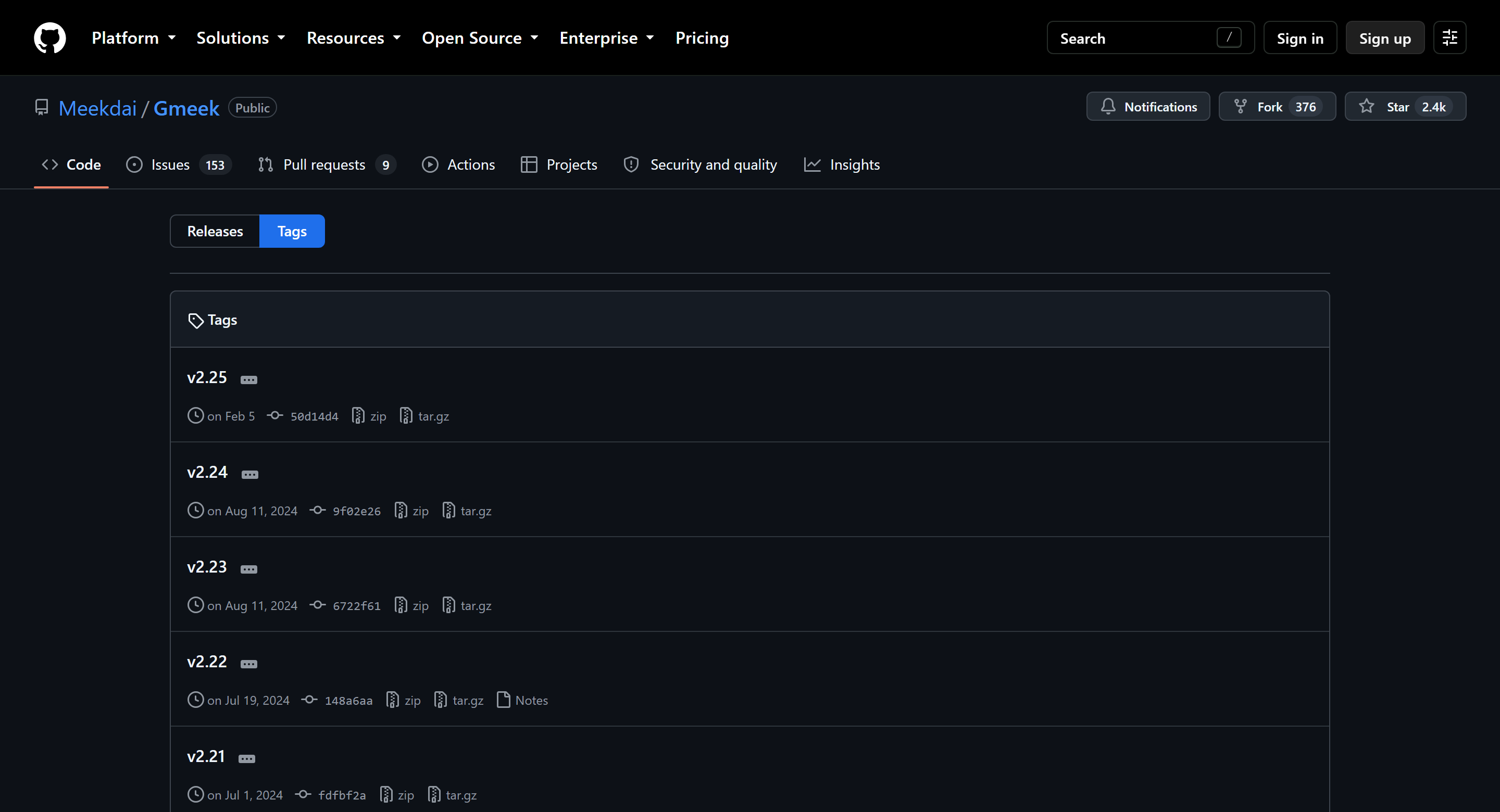
Task: Select the Tags view button
Action: point(292,231)
